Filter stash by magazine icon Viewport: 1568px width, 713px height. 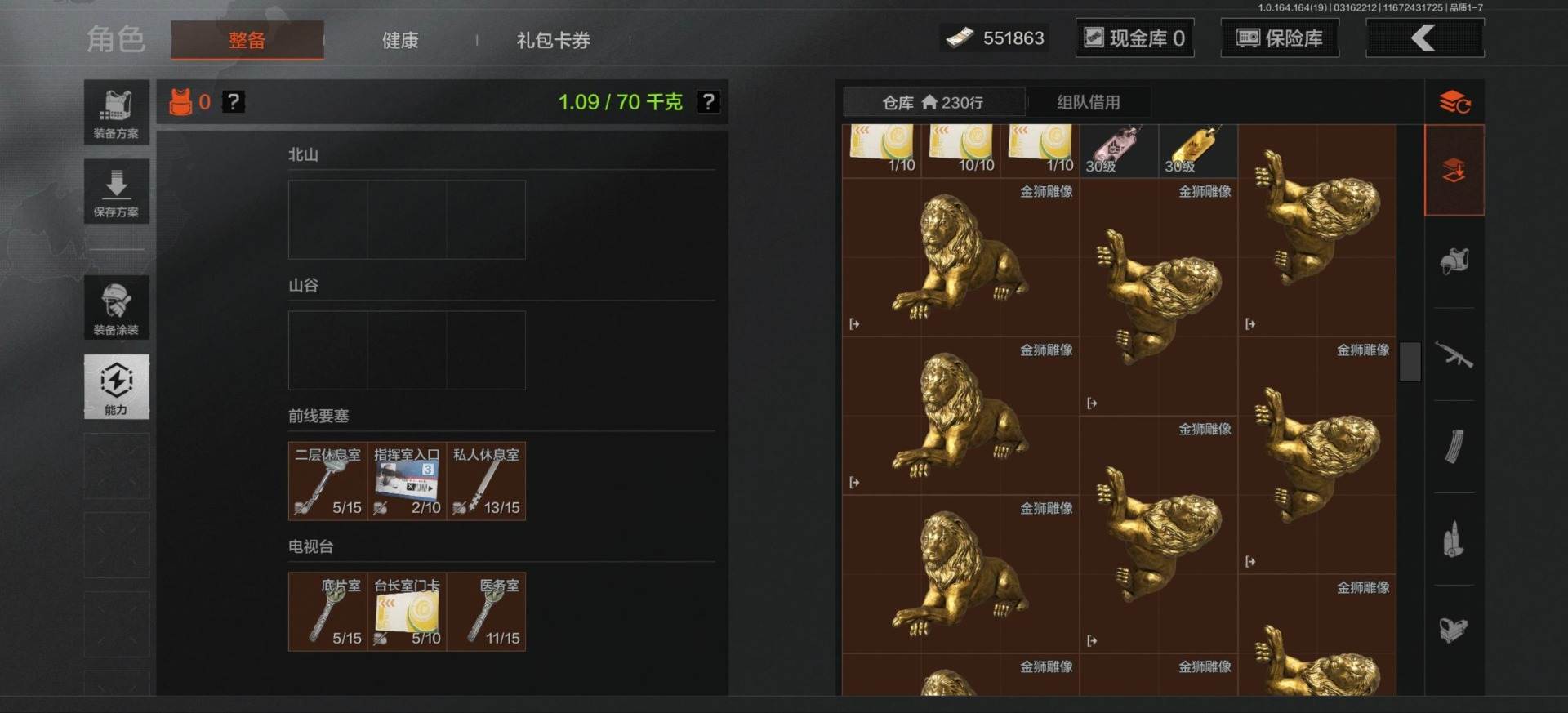tap(1454, 446)
